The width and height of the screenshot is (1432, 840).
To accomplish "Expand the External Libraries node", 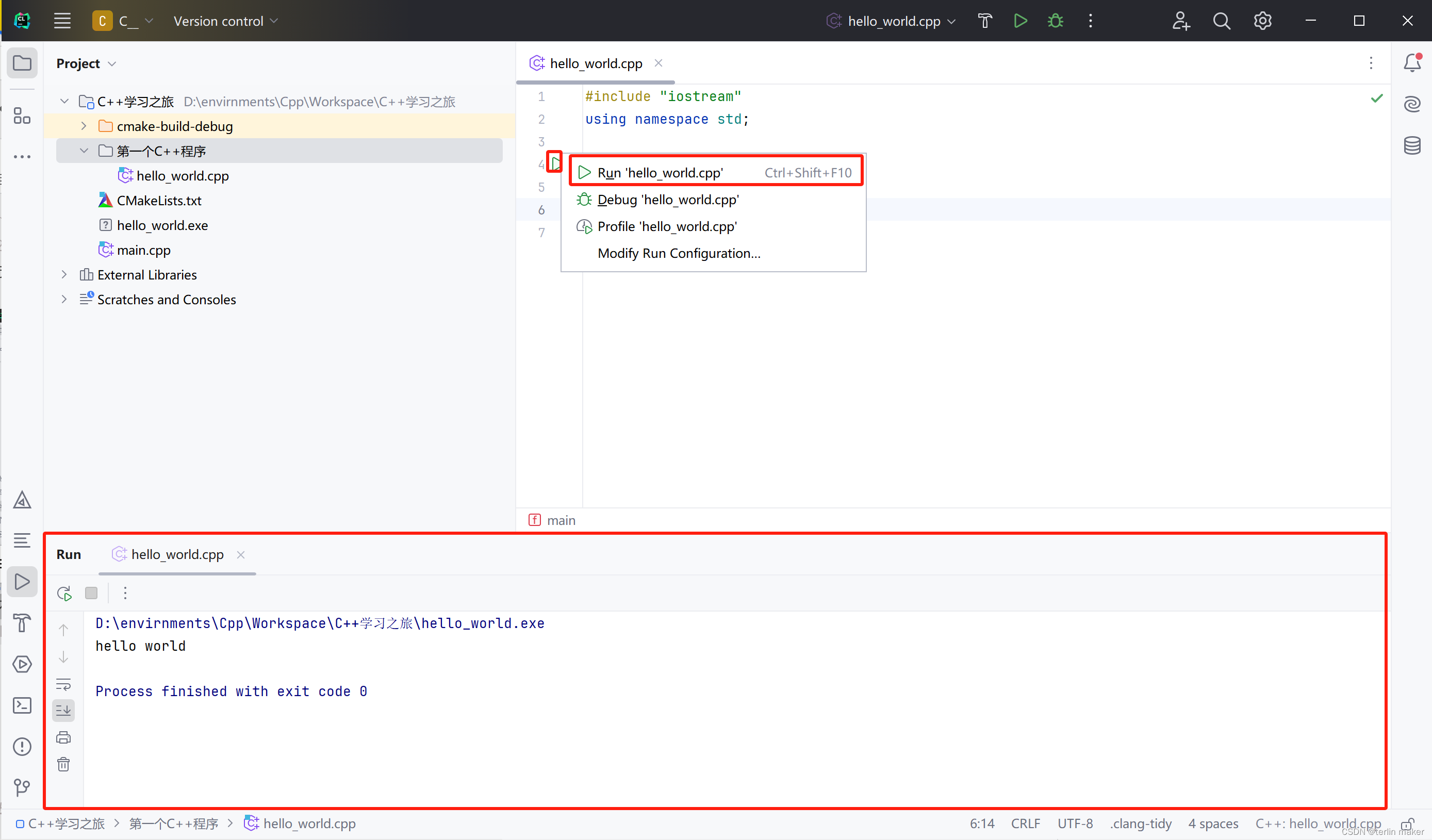I will coord(64,274).
